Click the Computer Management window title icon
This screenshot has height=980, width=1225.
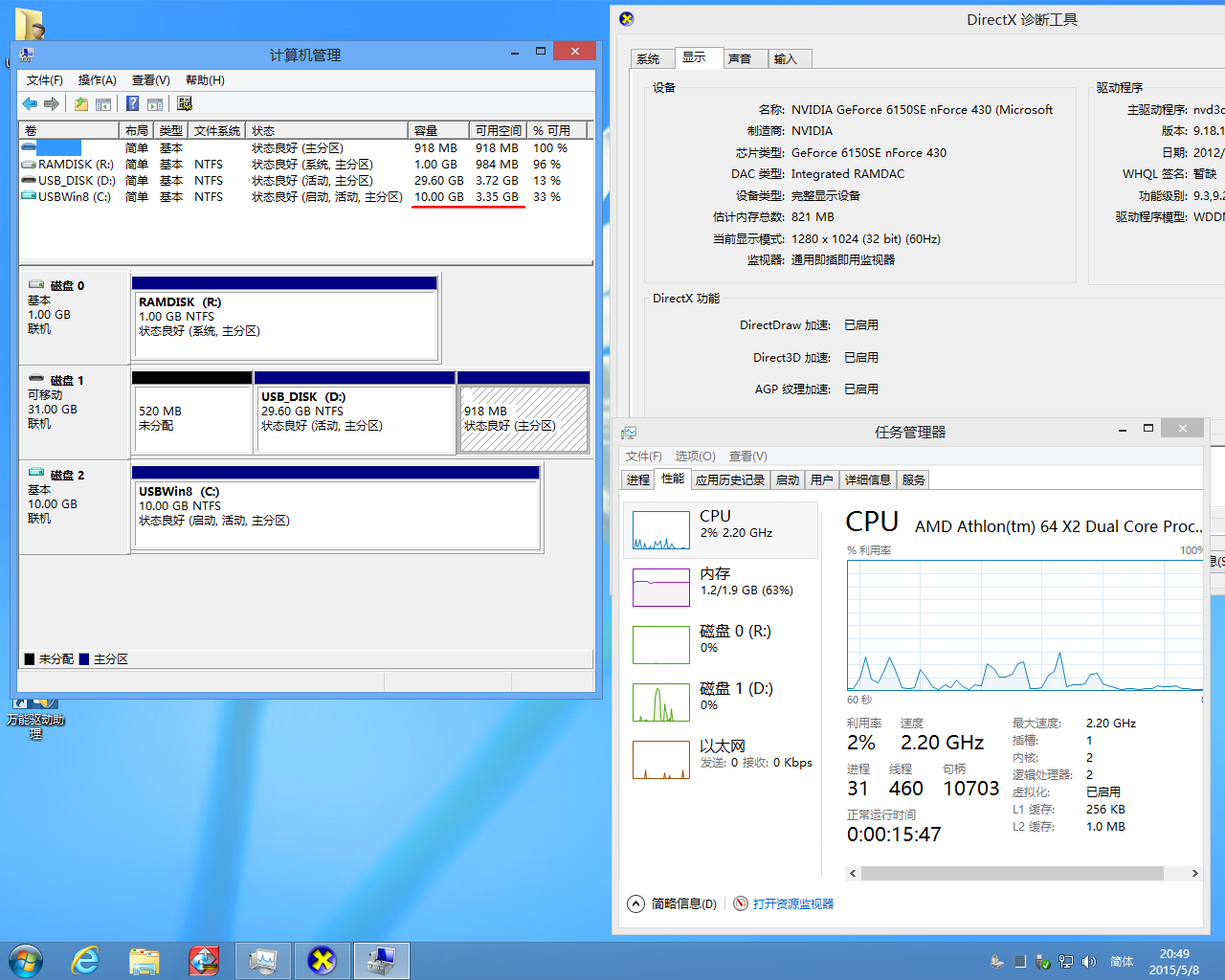click(26, 55)
